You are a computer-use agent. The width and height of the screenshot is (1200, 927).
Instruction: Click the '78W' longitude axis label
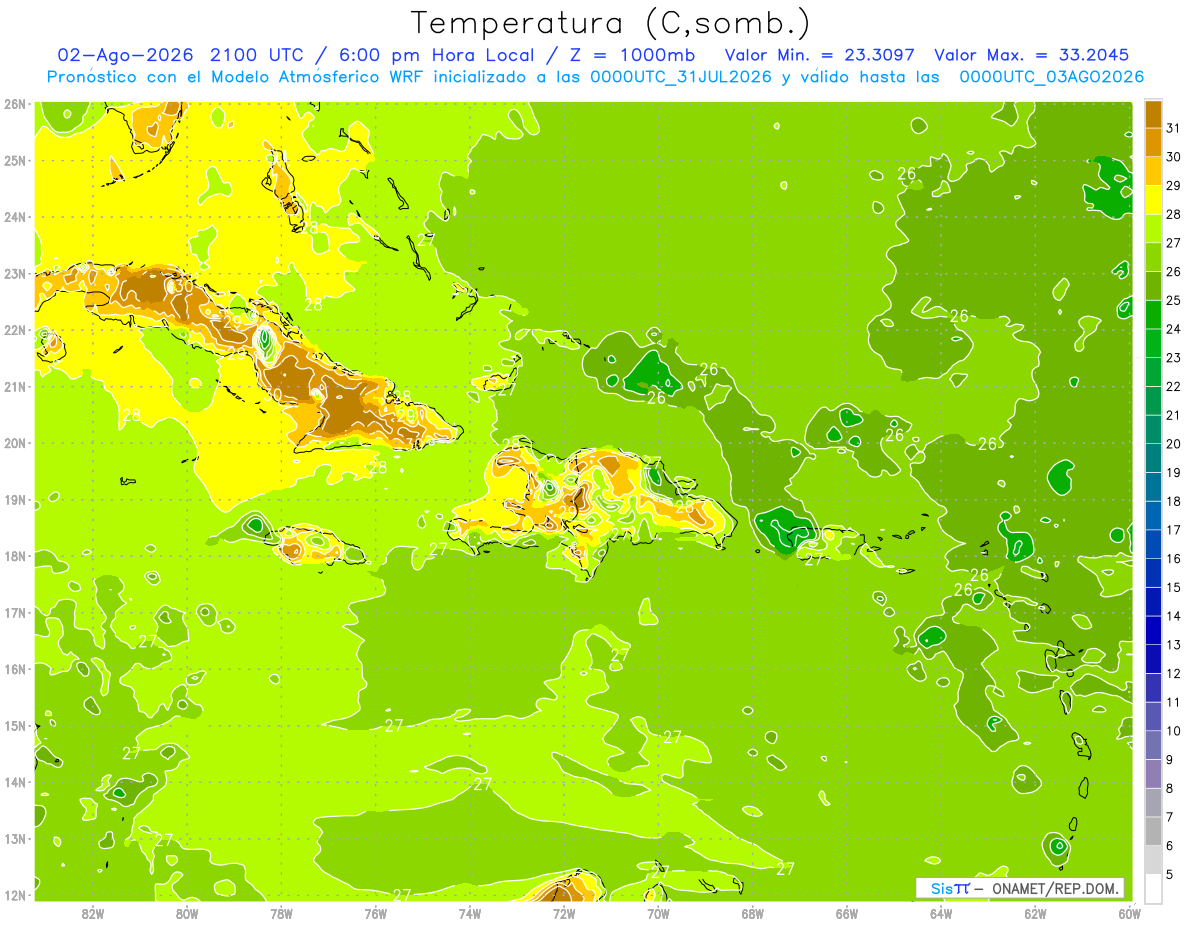pyautogui.click(x=281, y=914)
